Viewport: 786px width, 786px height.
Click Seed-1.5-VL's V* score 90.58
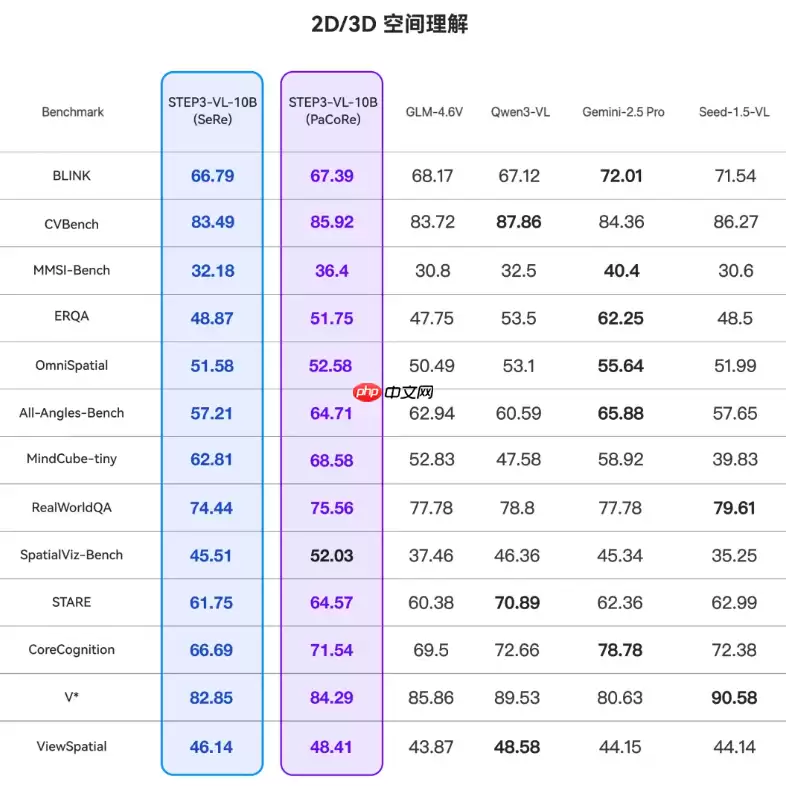[734, 698]
